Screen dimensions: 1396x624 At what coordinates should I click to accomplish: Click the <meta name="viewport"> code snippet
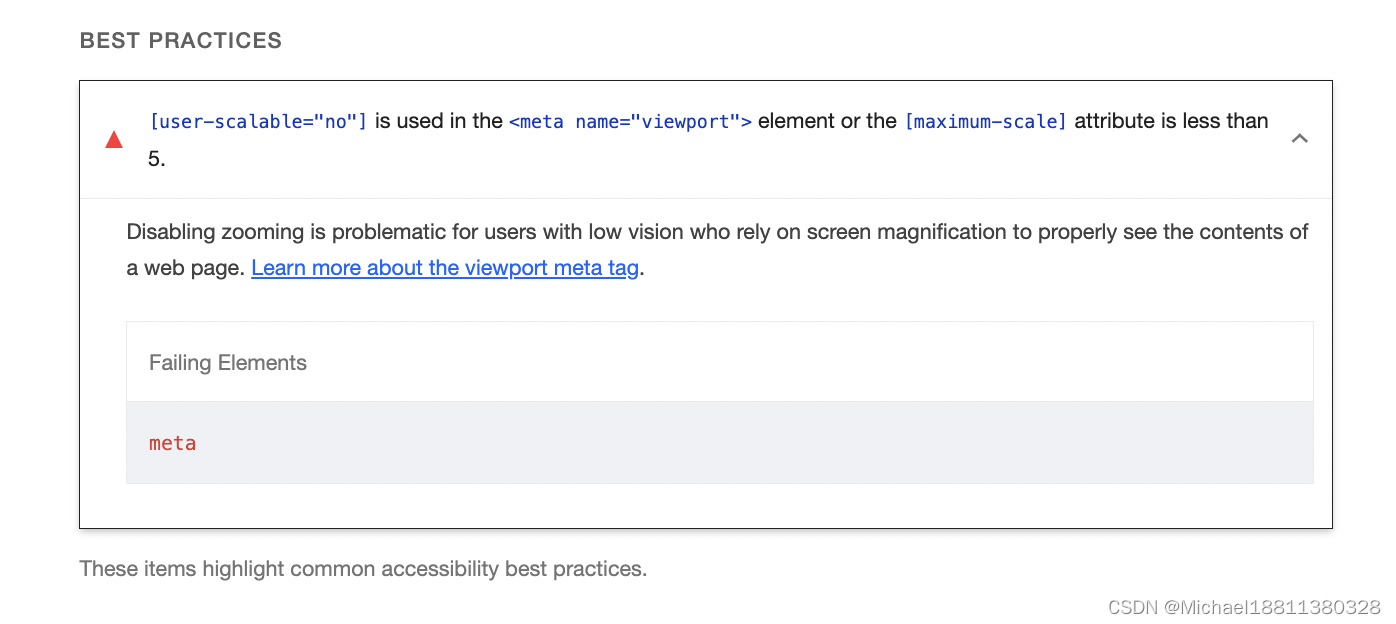tap(630, 121)
